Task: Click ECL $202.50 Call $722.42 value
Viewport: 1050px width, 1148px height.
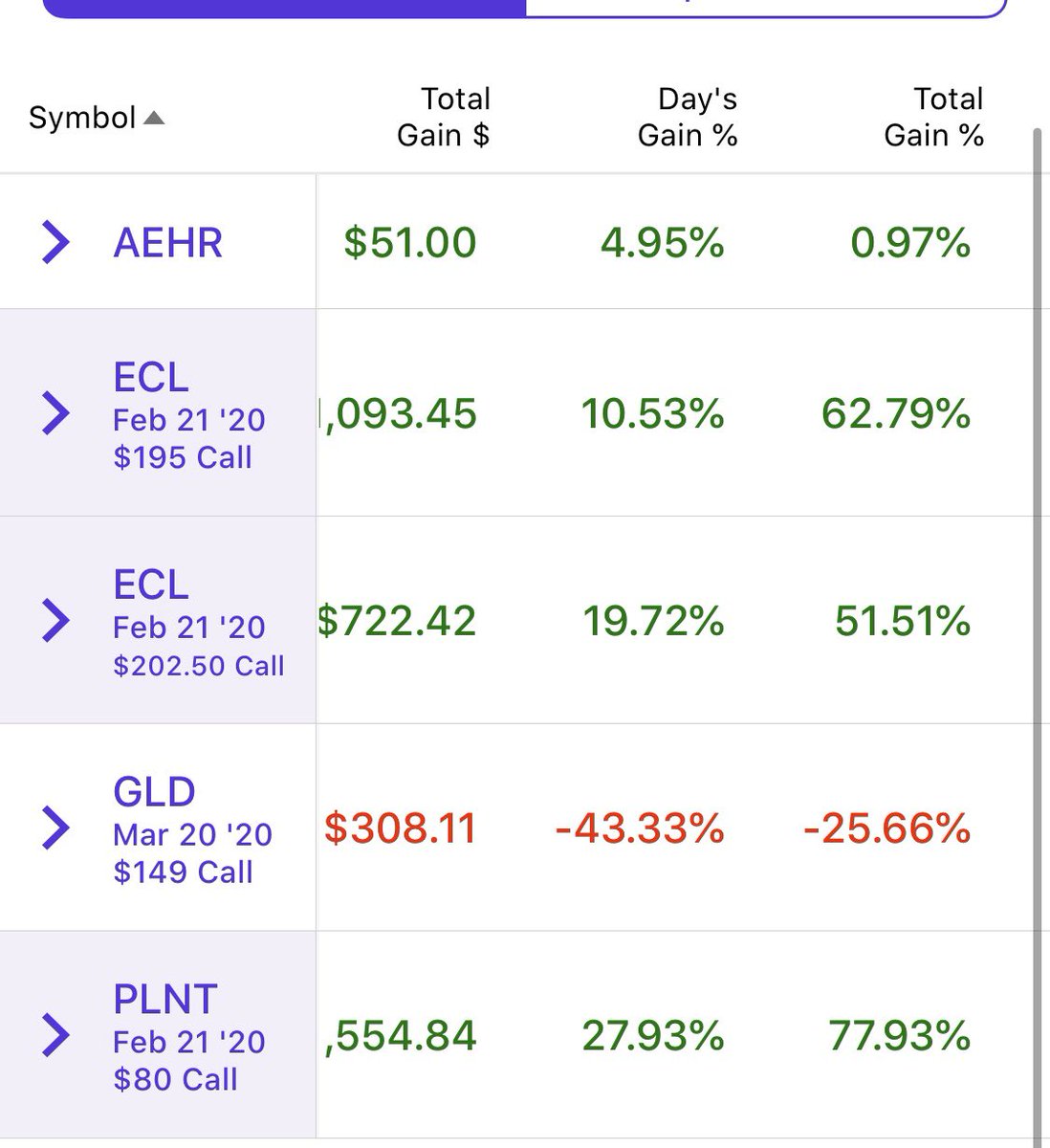Action: tap(397, 622)
